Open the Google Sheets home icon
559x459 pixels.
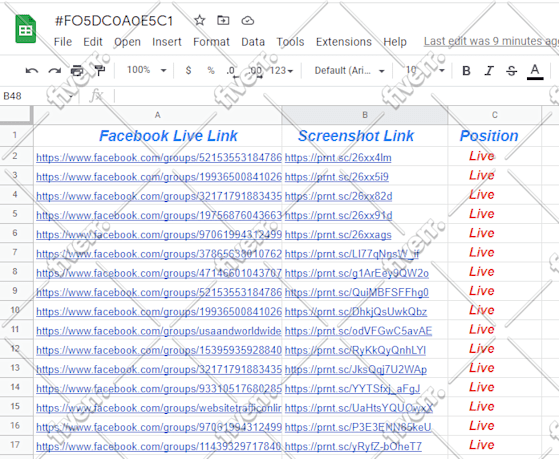click(x=25, y=29)
